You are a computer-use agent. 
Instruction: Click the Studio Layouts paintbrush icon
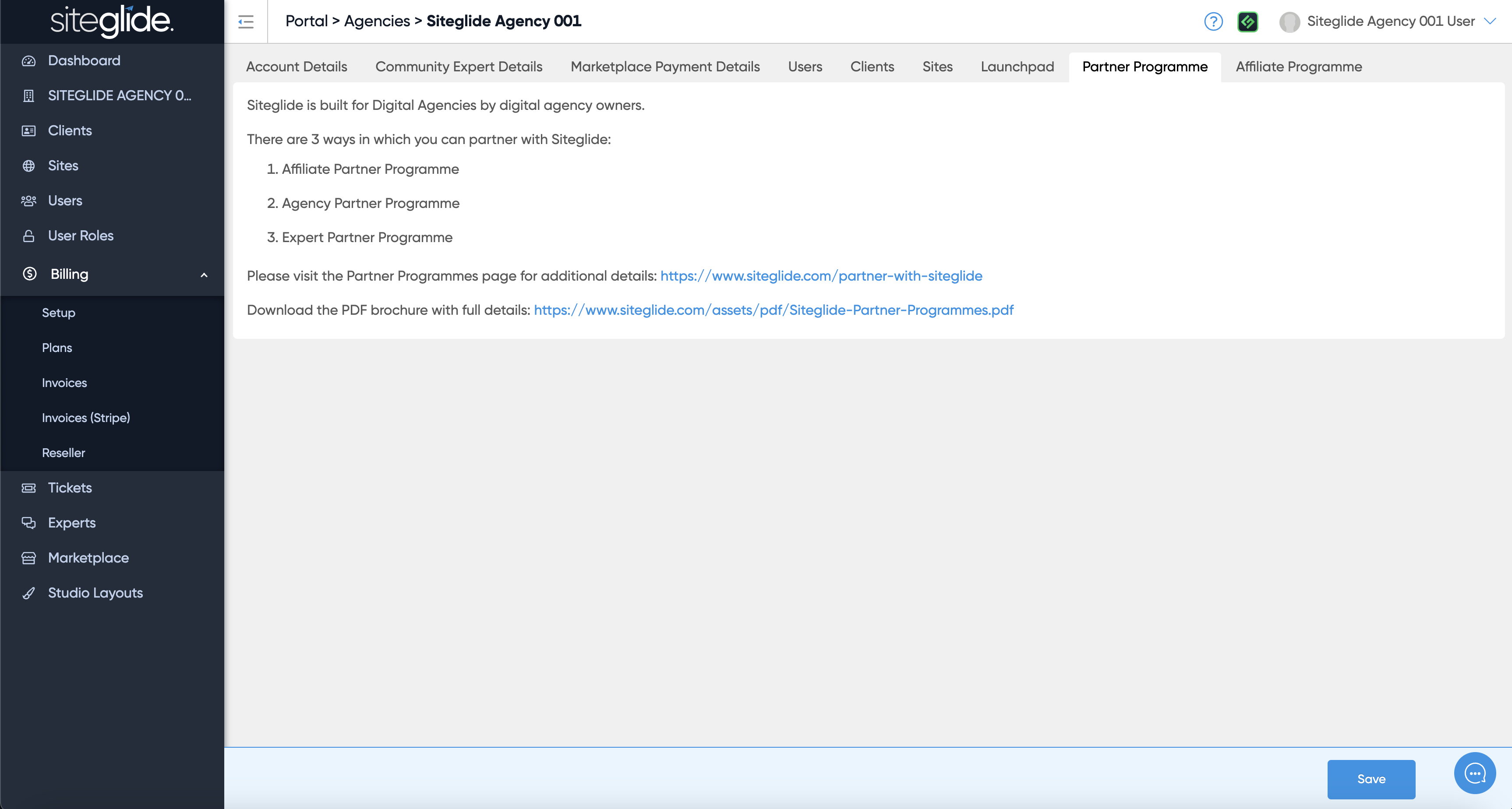click(28, 593)
